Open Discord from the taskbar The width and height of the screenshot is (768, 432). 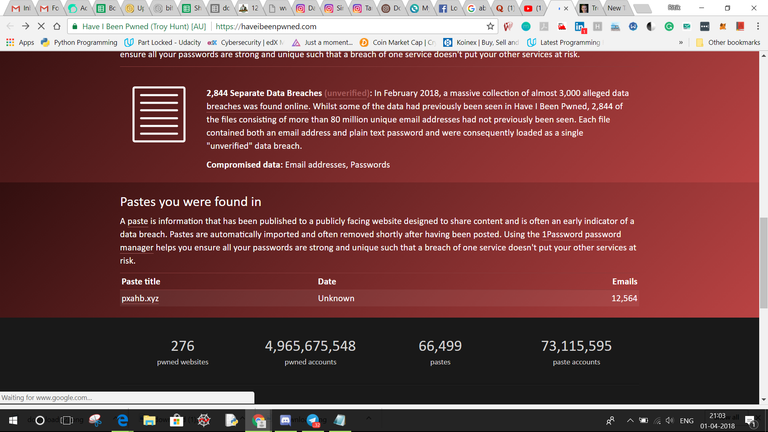(286, 420)
